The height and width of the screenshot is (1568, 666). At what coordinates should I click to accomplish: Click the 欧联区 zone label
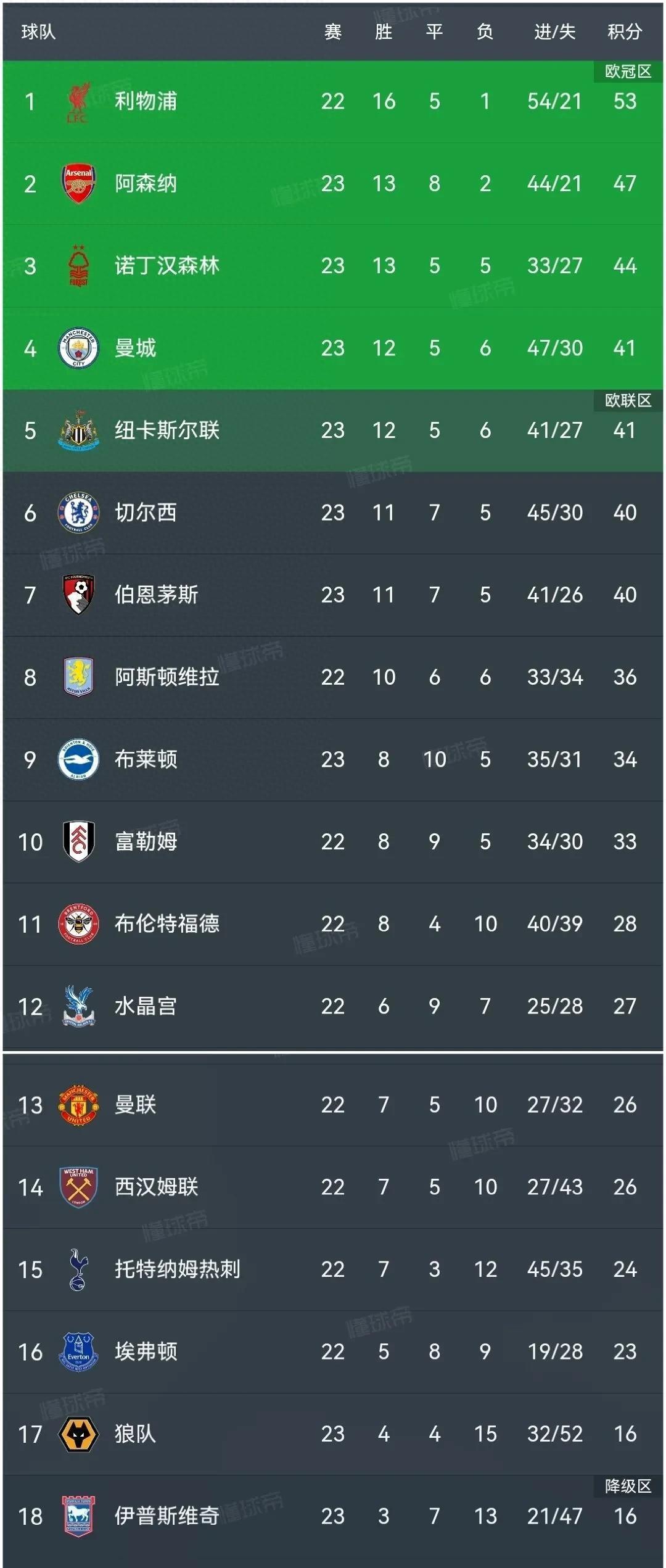[x=628, y=400]
